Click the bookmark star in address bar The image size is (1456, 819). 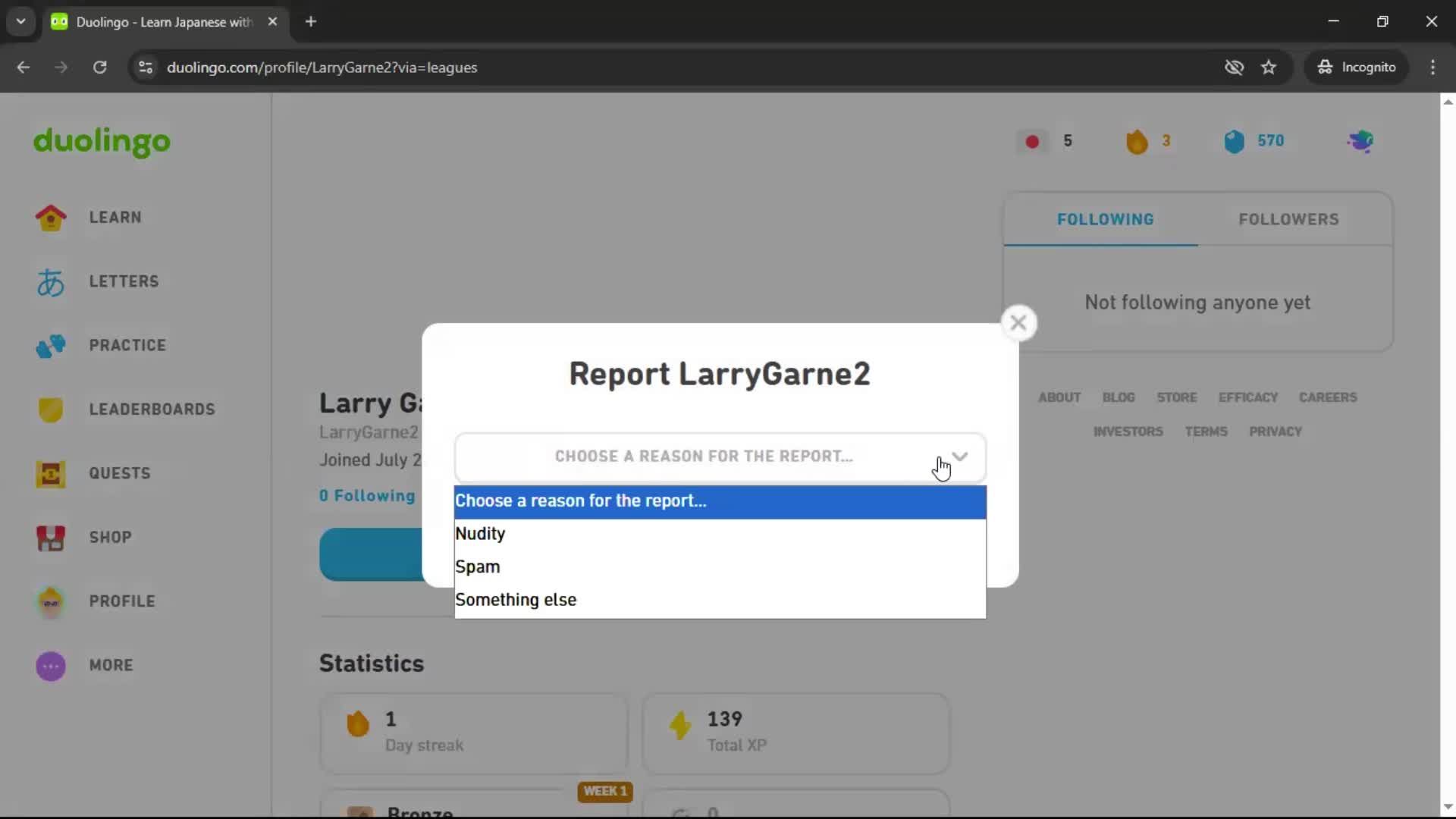pos(1269,67)
